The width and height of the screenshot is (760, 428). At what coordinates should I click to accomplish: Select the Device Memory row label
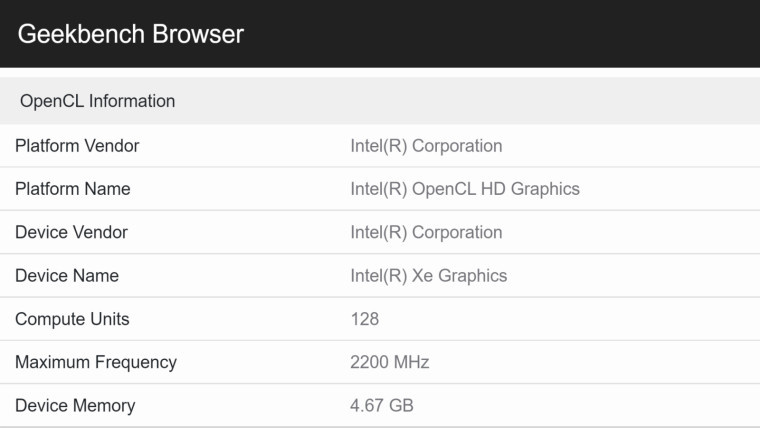[x=75, y=406]
